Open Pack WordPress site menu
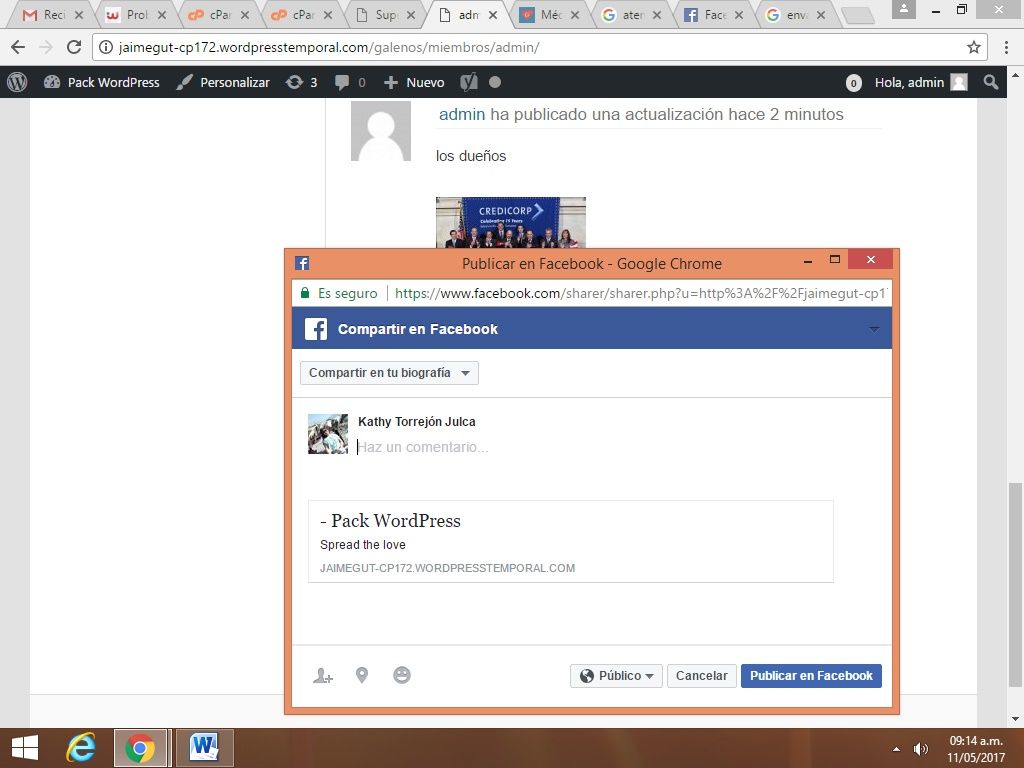 coord(102,82)
